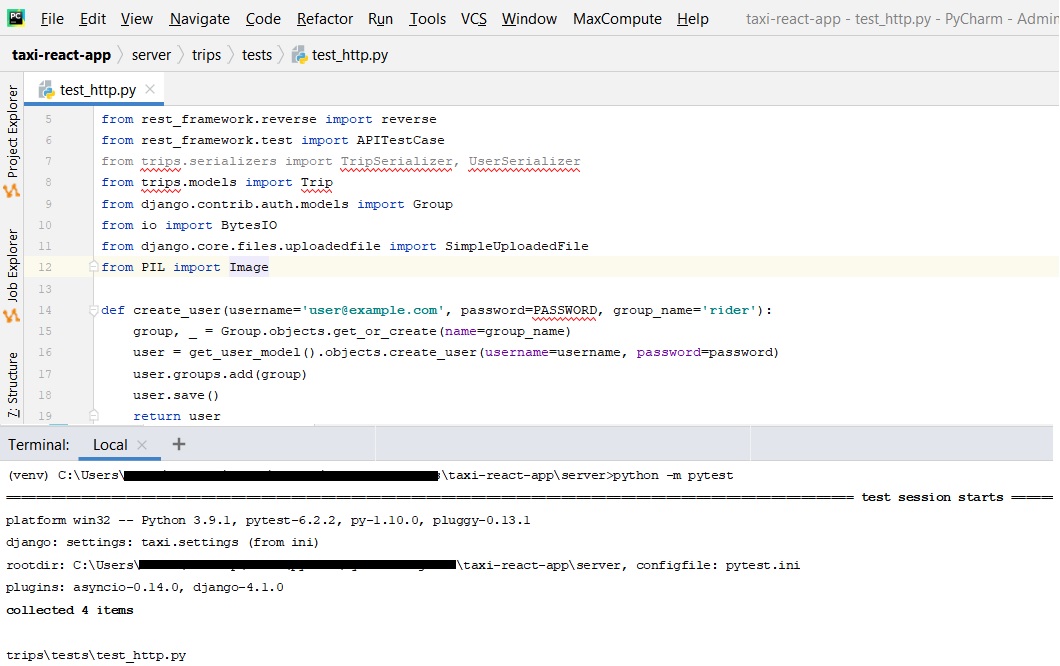Open the VCS menu
The image size is (1060, 666).
[x=473, y=18]
